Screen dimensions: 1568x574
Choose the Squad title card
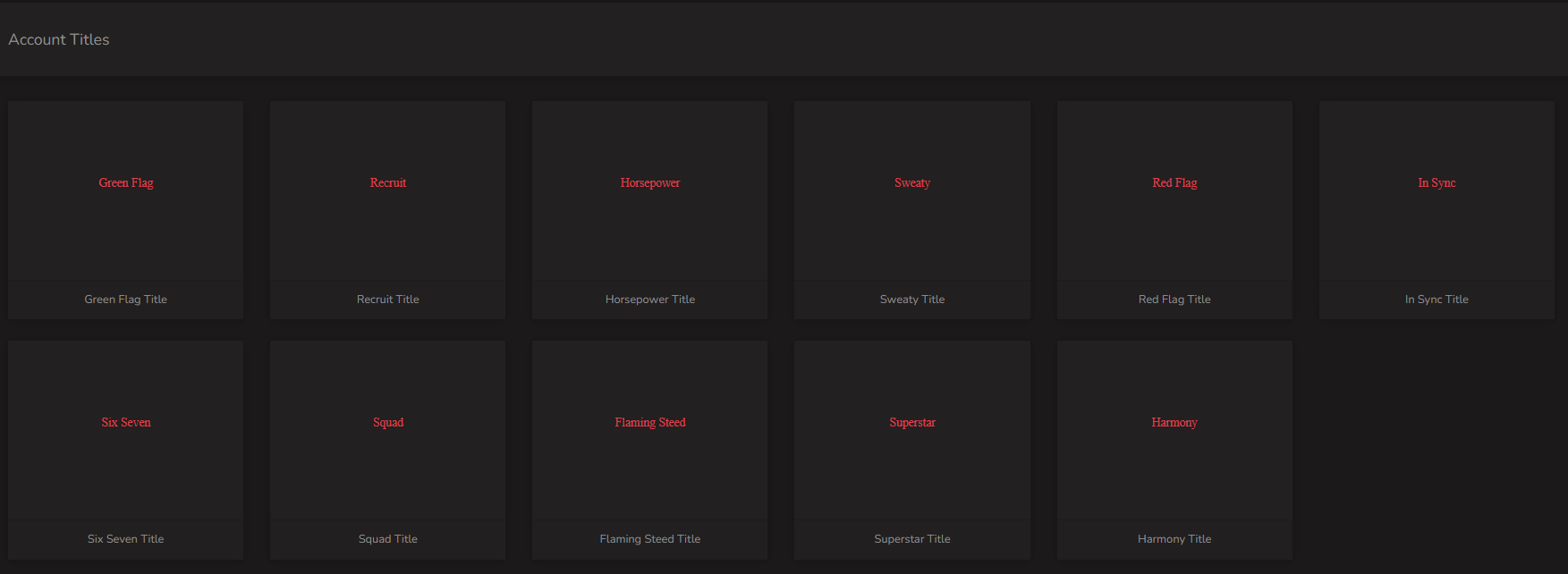[387, 450]
